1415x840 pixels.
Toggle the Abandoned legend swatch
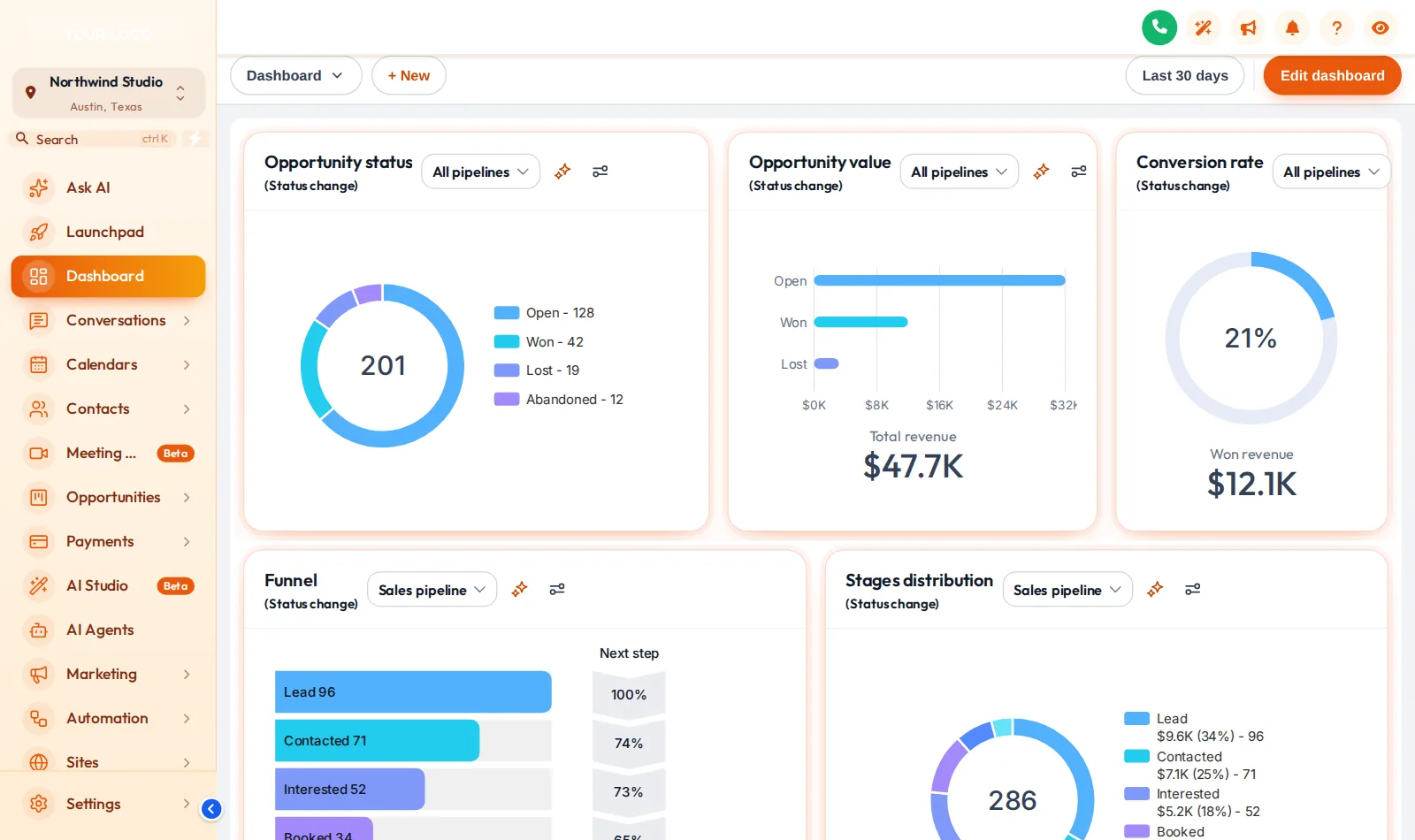507,399
